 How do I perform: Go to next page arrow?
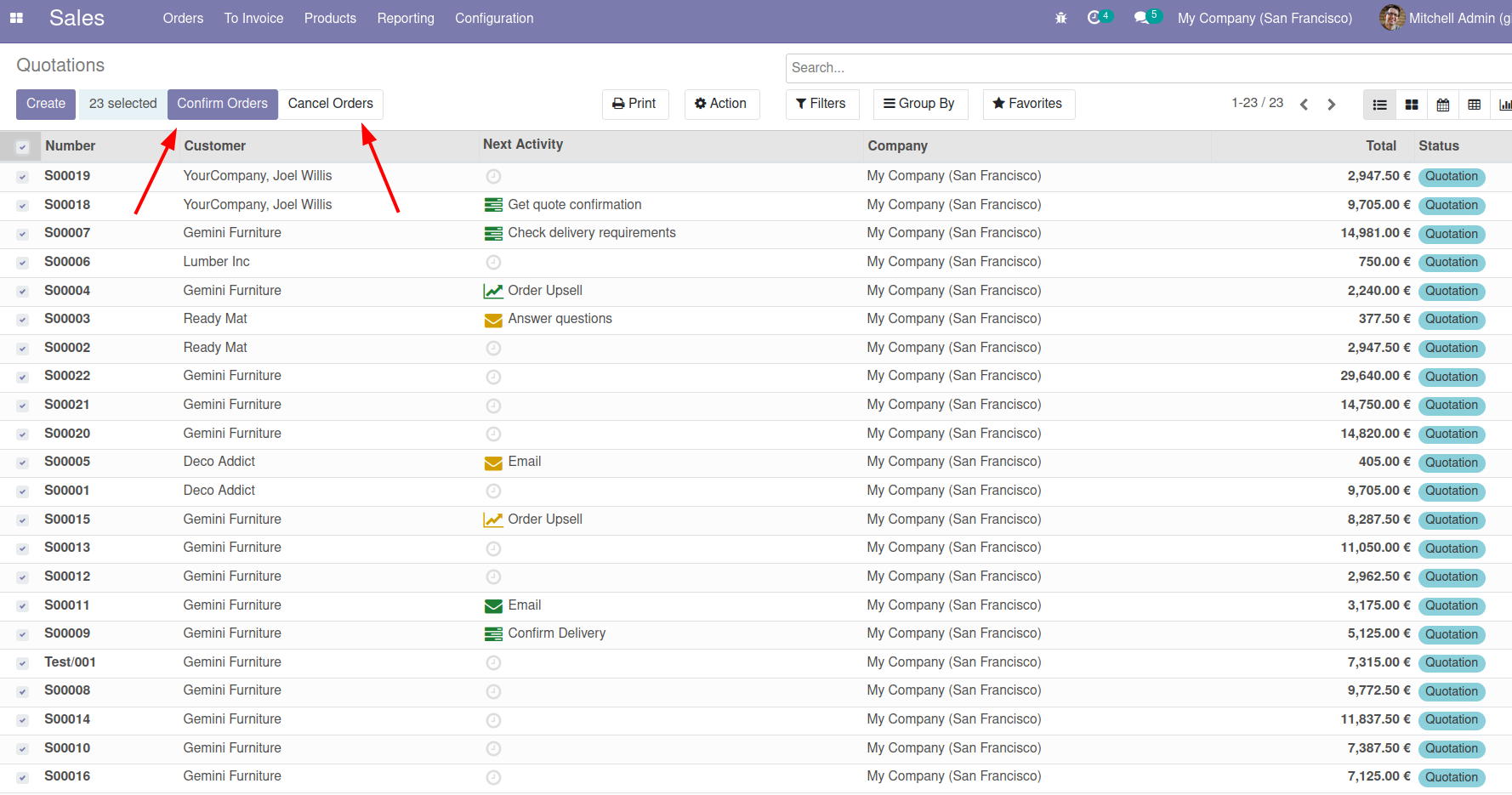pyautogui.click(x=1332, y=105)
